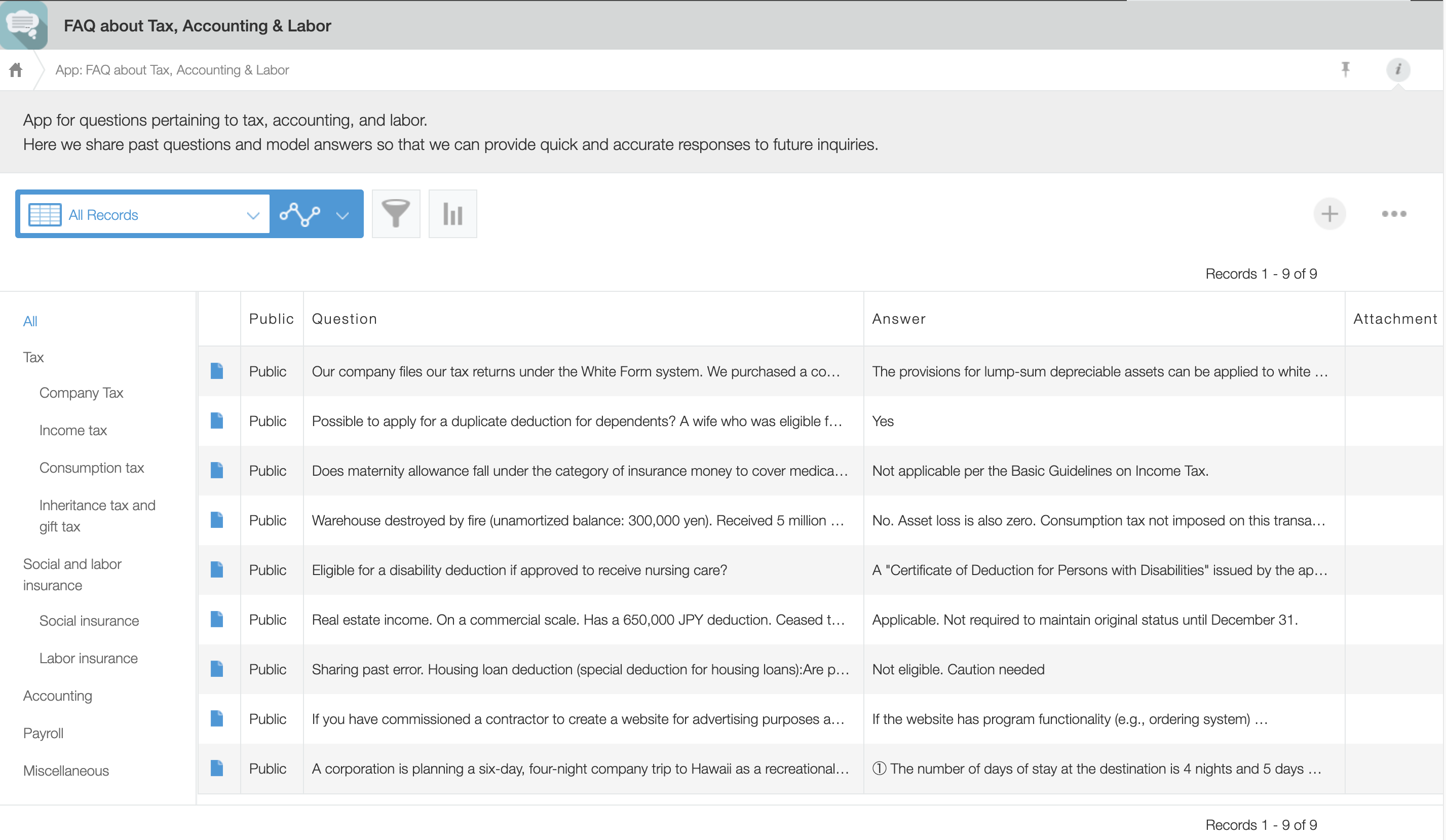Viewport: 1446px width, 840px height.
Task: Select the Miscellaneous category
Action: click(x=66, y=771)
